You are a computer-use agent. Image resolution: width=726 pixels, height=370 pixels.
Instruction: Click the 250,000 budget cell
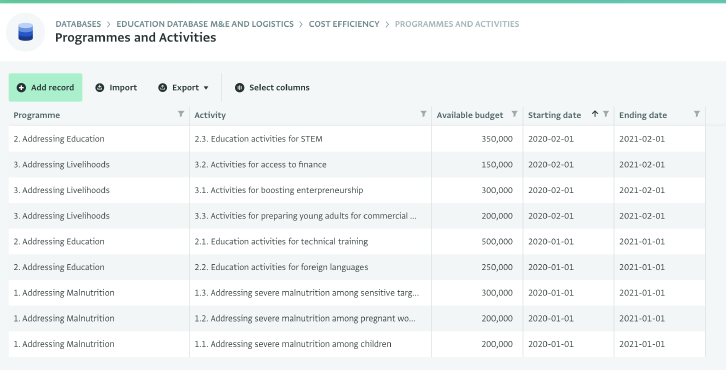tap(477, 267)
